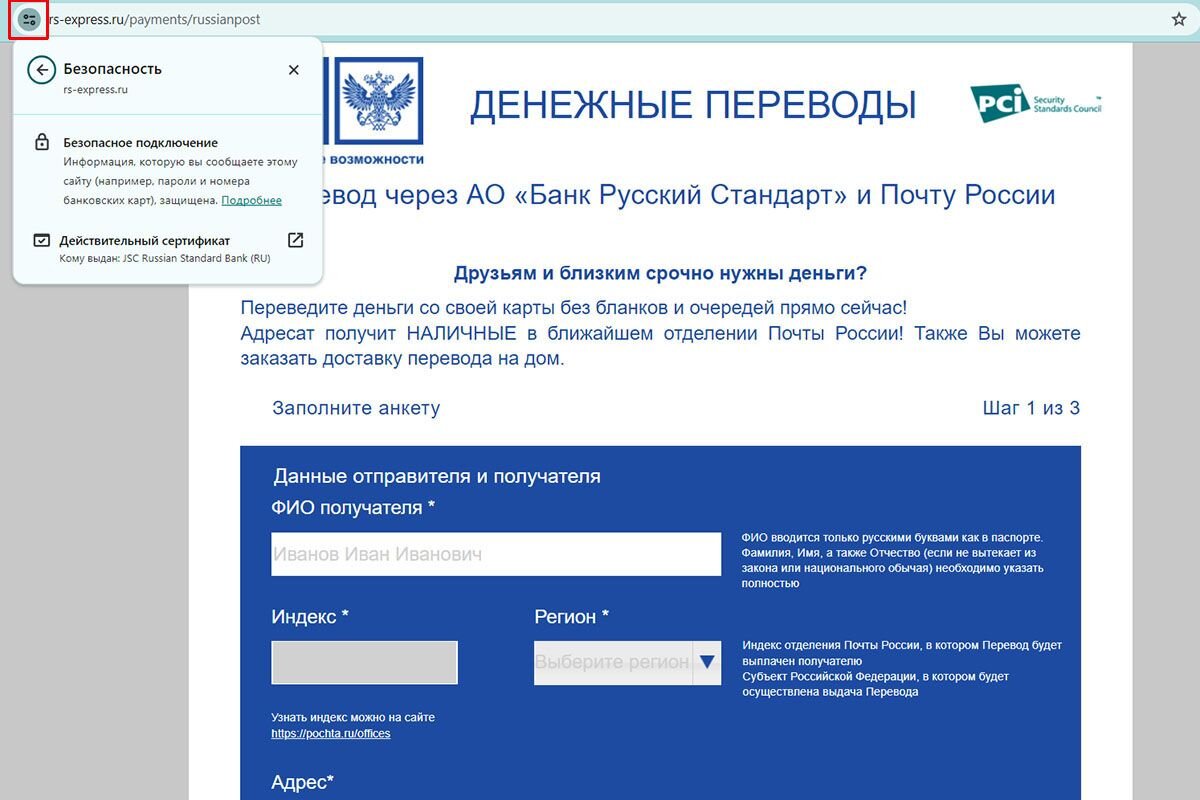The height and width of the screenshot is (800, 1200).
Task: Open the Выберите регион dropdown
Action: (x=615, y=662)
